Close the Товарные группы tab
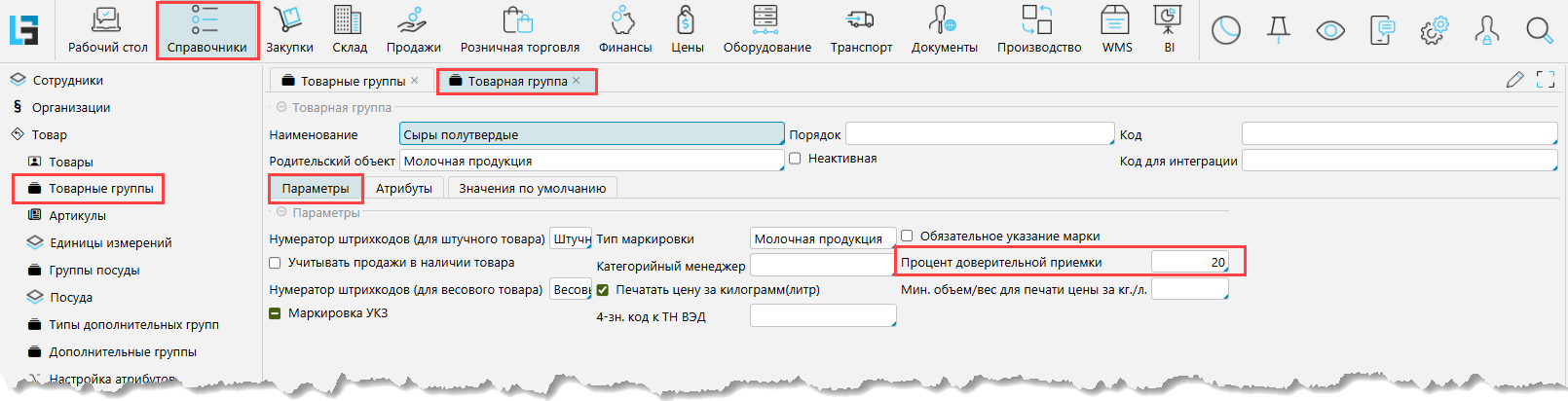 click(415, 81)
